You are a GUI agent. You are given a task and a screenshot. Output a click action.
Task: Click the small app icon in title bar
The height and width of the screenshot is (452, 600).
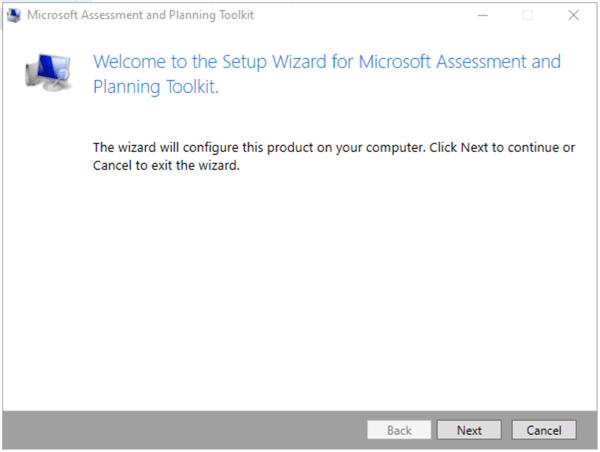click(14, 15)
